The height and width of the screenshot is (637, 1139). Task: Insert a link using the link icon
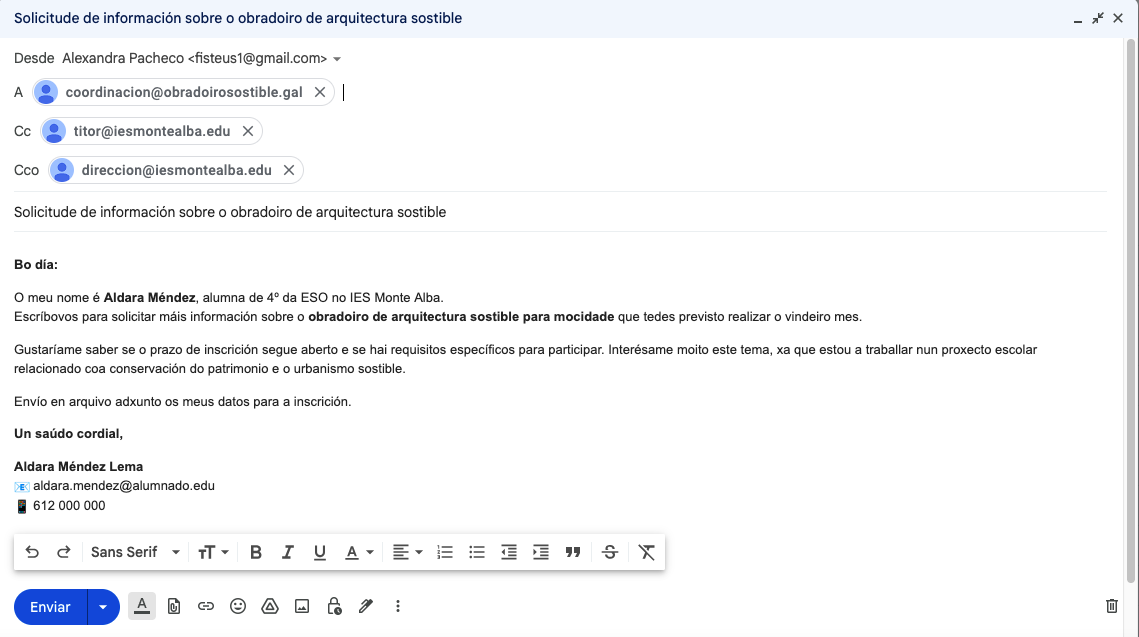(206, 606)
